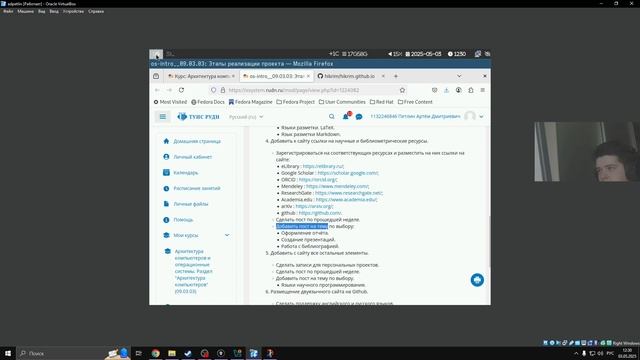Expand the list all tabs chevron
The image size is (640, 360).
click(459, 76)
